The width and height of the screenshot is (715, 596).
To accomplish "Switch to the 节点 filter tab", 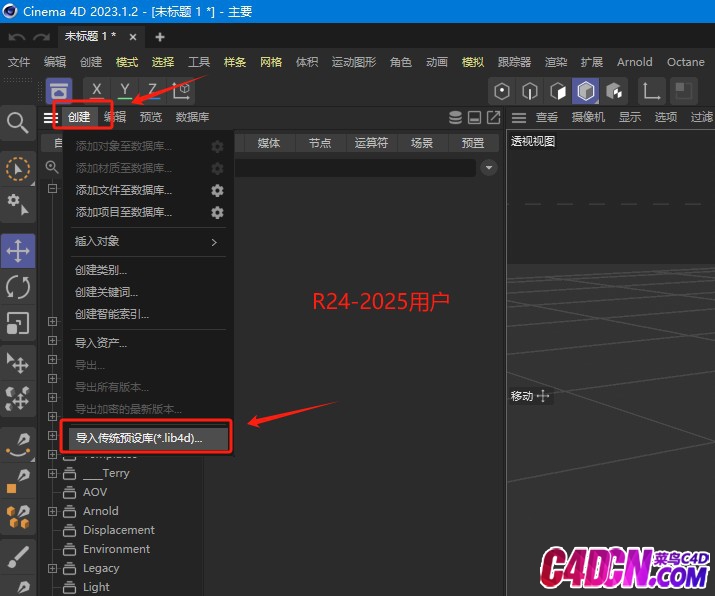I will (320, 143).
